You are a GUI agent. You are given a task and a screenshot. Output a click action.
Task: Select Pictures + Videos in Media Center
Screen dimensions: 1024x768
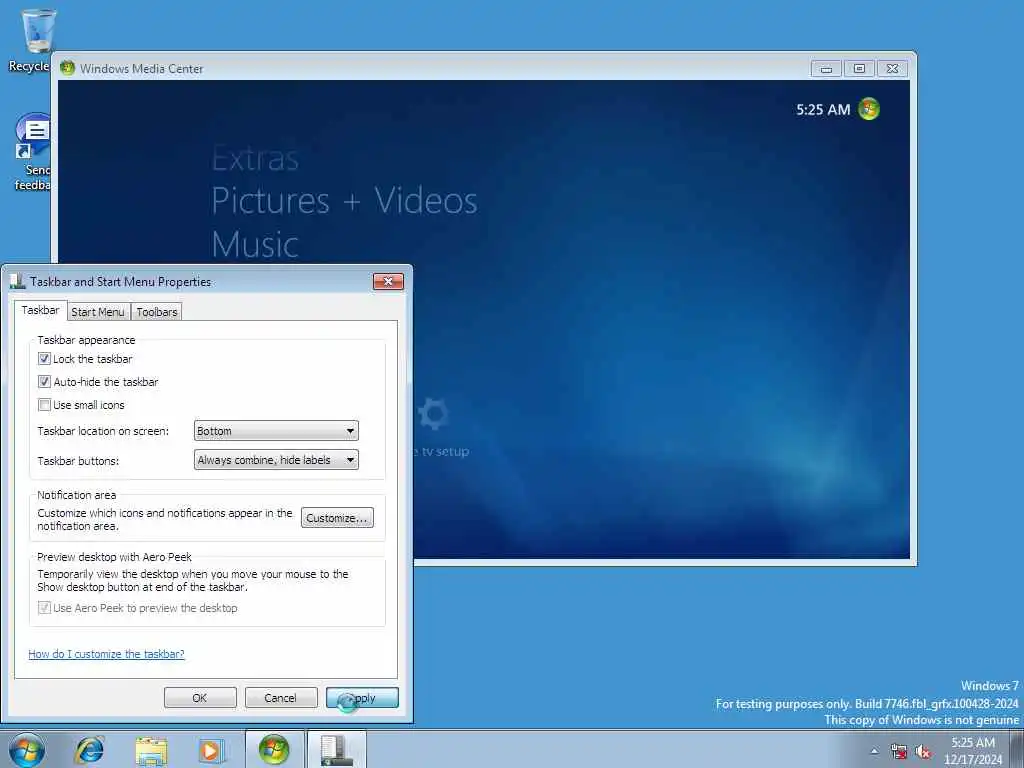point(344,200)
